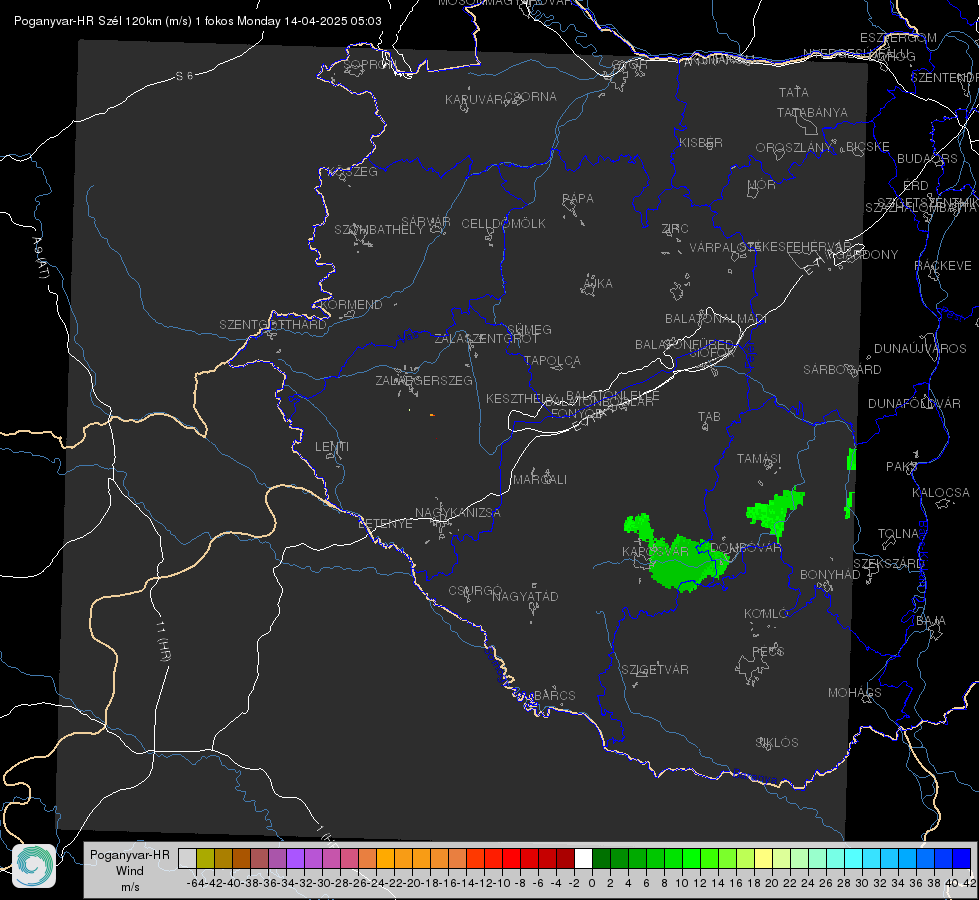Click the LENTI town label
The image size is (979, 900).
[332, 447]
